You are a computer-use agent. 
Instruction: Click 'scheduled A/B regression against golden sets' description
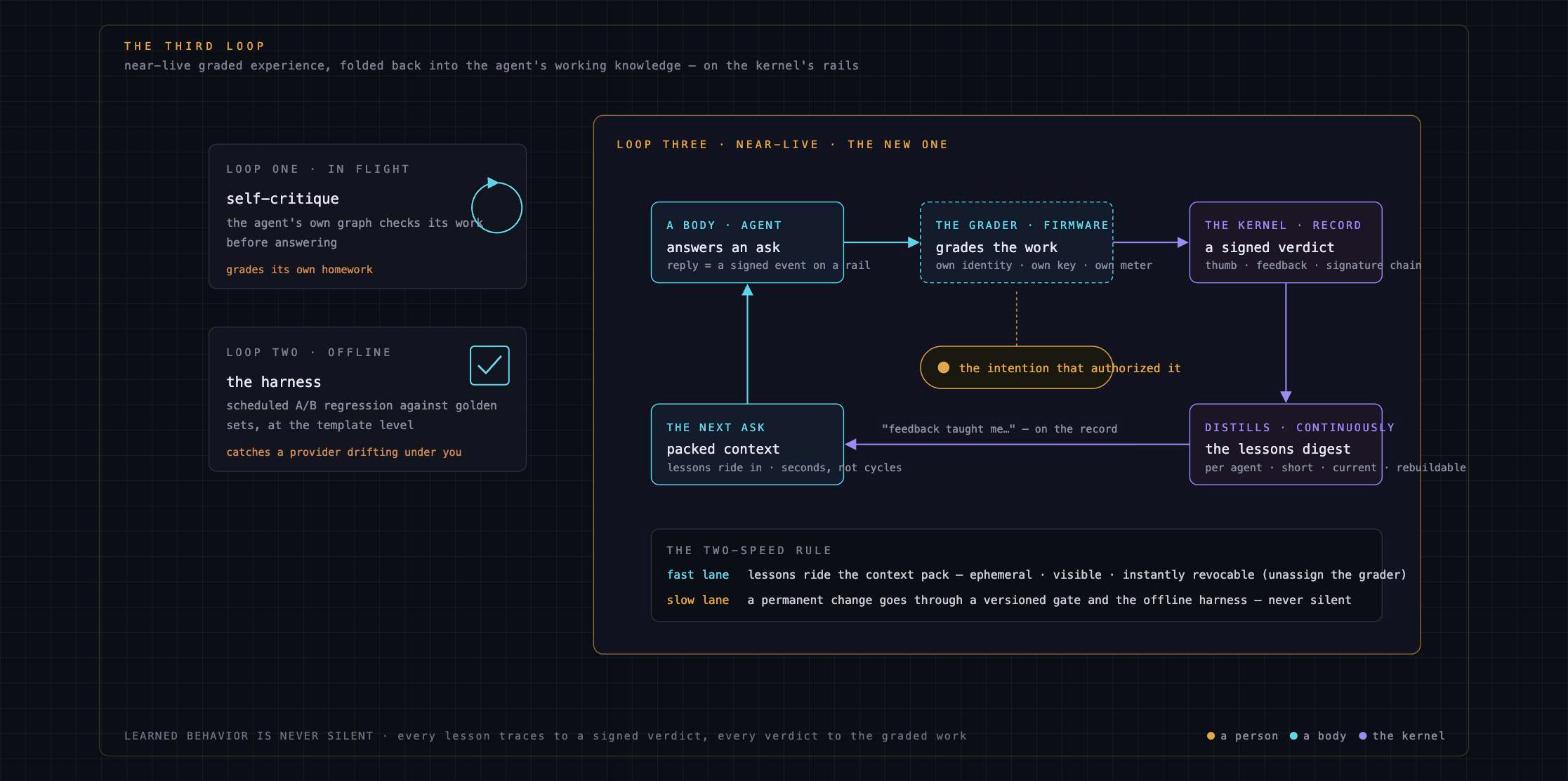pos(361,415)
